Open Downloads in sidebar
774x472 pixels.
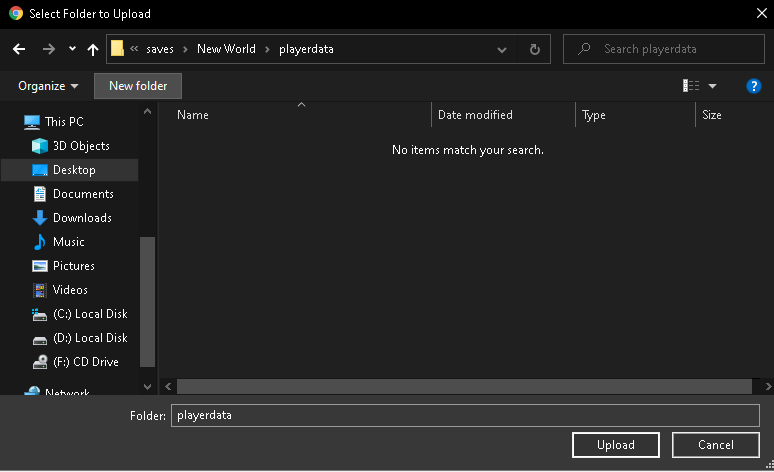coord(82,218)
